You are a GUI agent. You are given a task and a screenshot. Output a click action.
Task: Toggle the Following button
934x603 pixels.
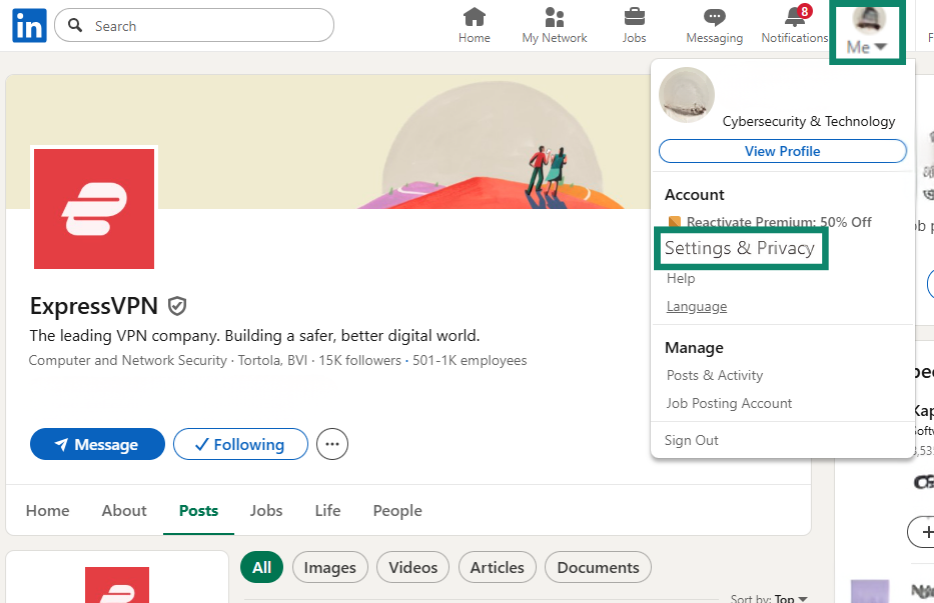point(239,444)
